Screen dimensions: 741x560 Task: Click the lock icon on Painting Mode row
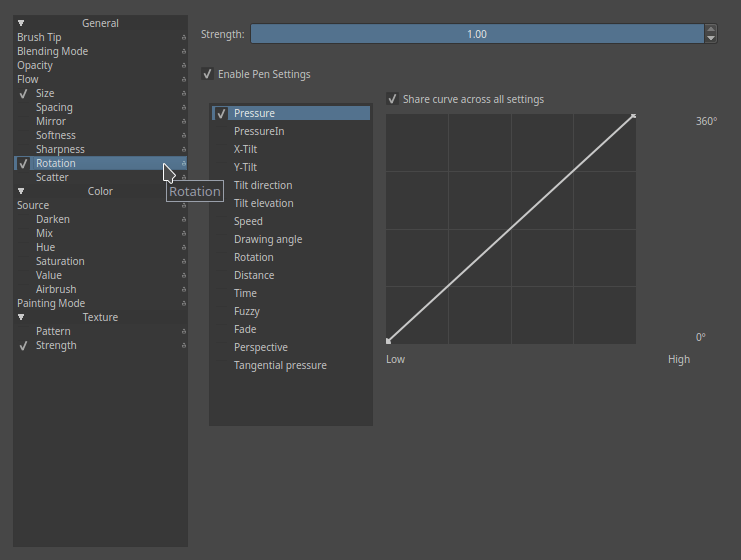[x=184, y=303]
